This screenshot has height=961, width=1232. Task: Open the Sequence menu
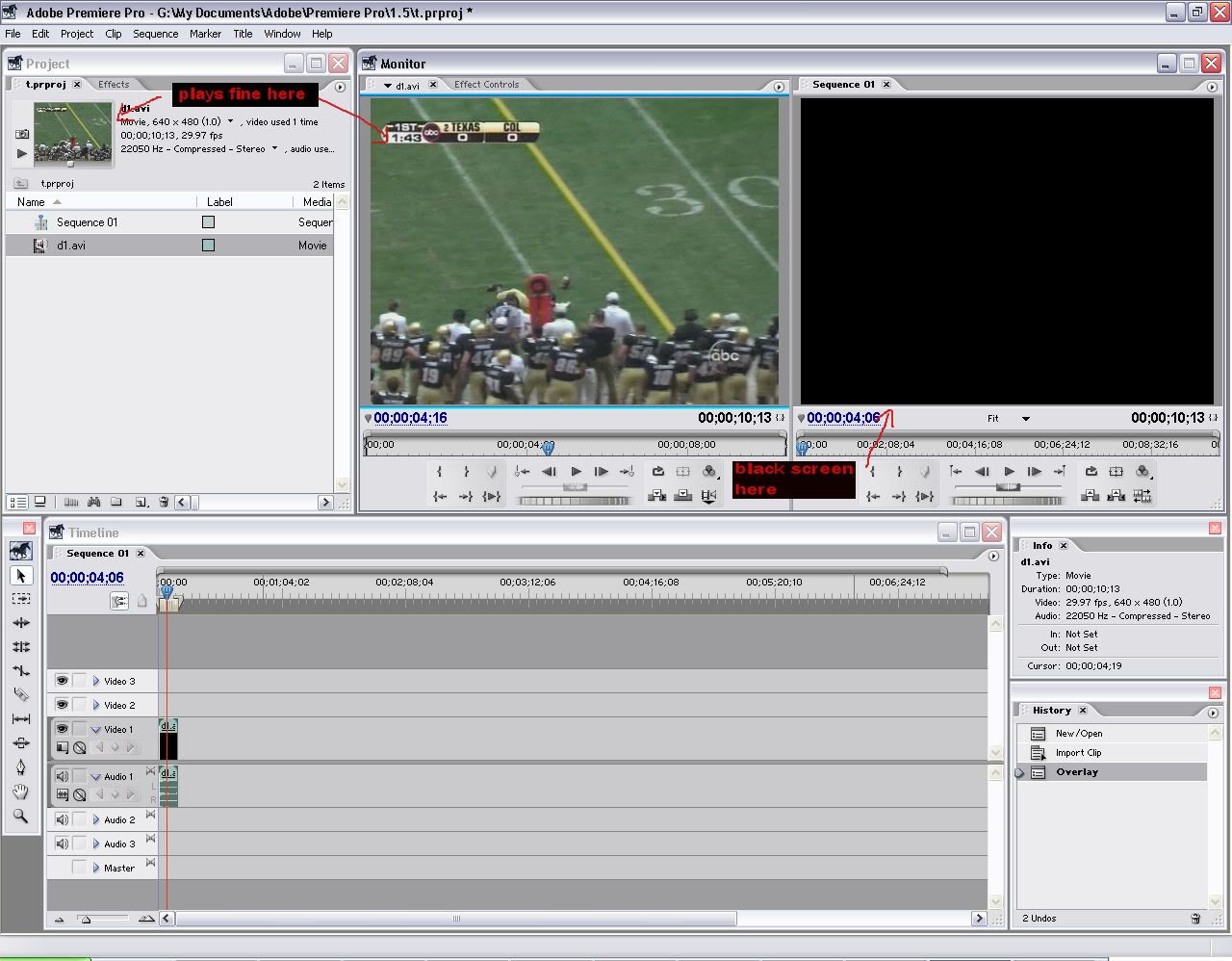click(x=155, y=33)
